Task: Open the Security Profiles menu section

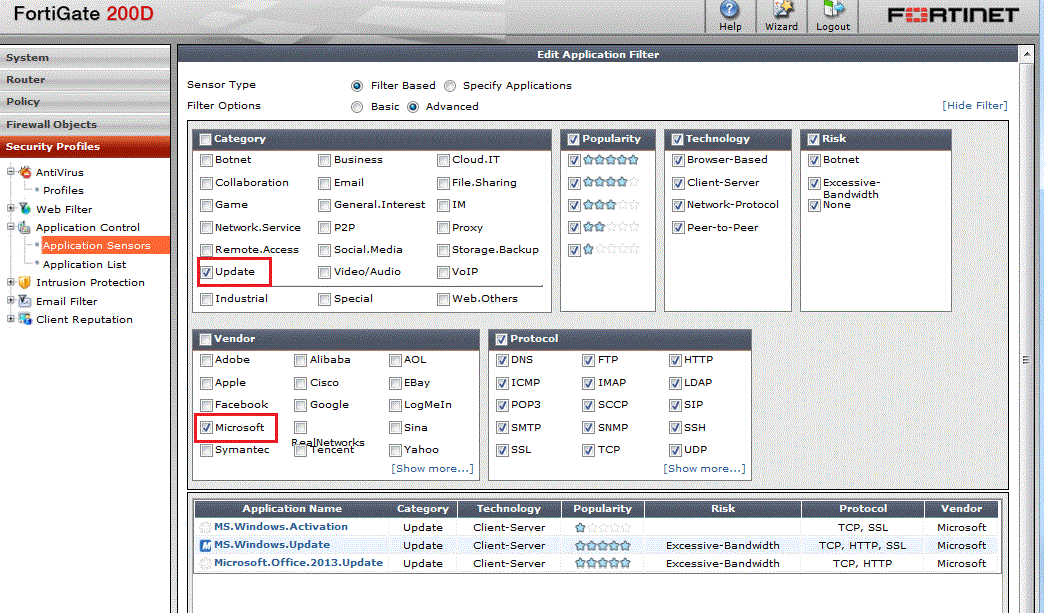Action: [x=85, y=146]
